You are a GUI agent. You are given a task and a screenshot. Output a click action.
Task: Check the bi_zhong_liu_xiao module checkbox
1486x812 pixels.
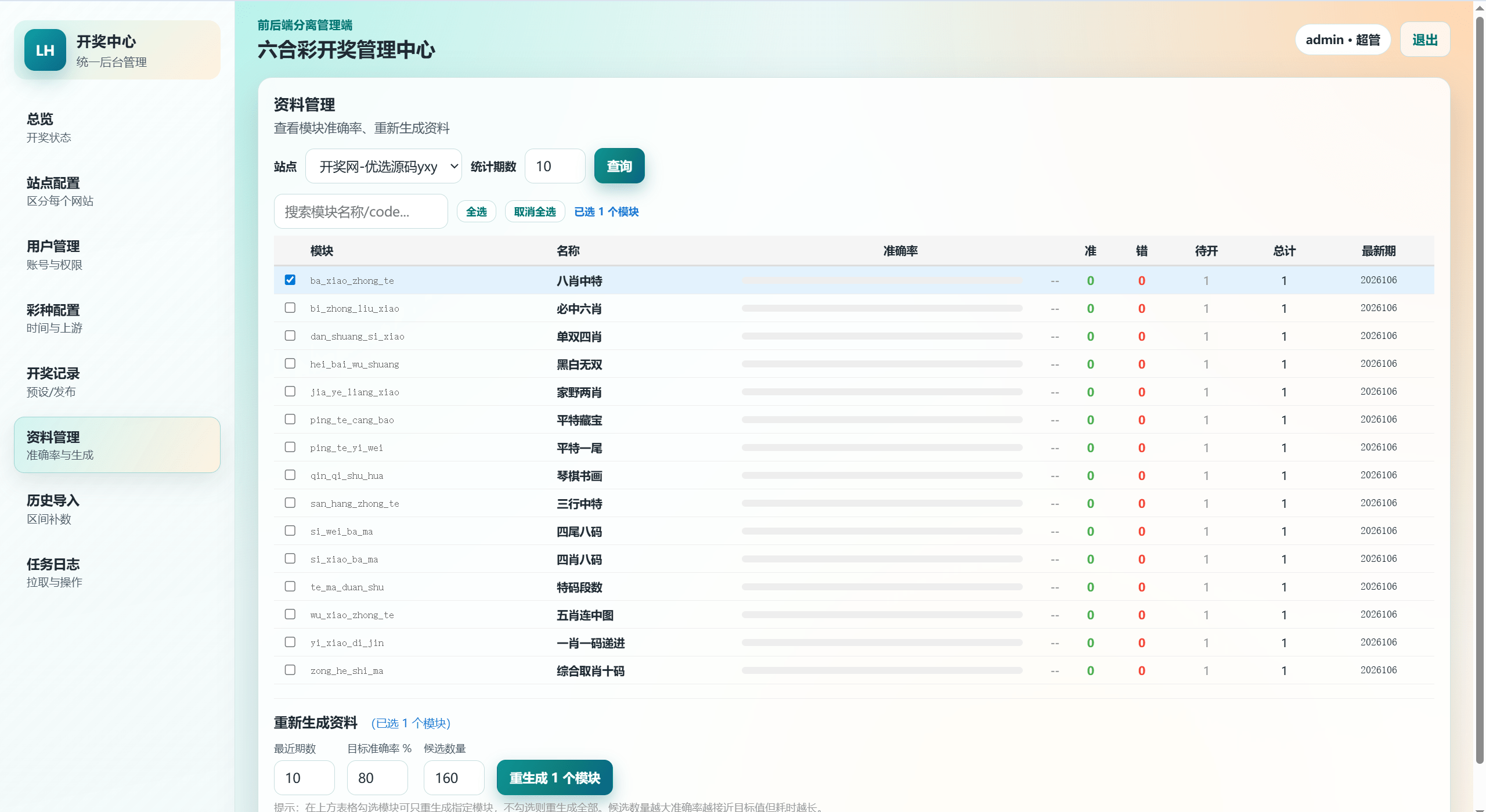[x=290, y=308]
